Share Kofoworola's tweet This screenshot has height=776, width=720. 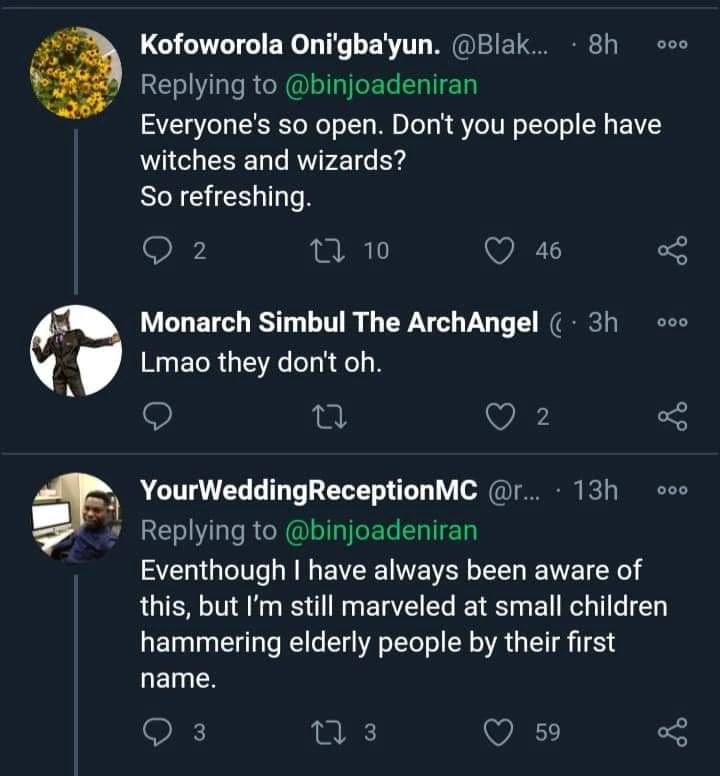673,250
